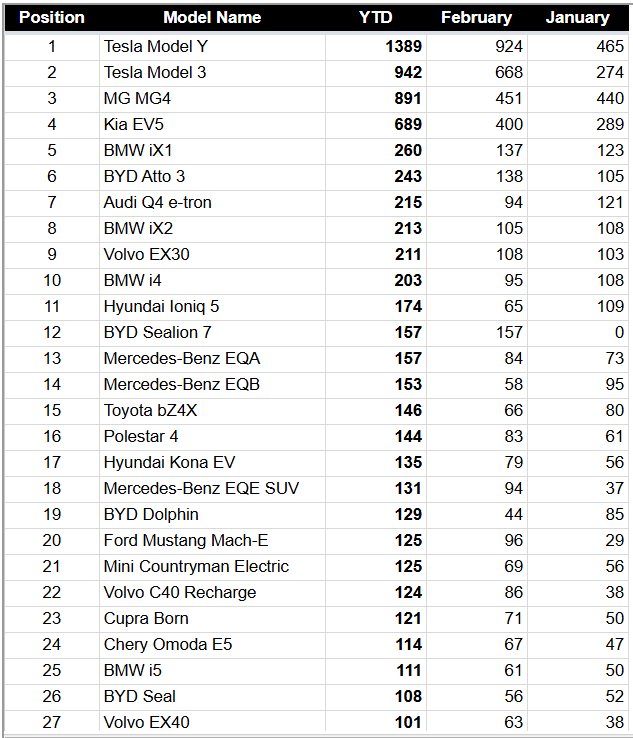Click the YTD value 1389
Image resolution: width=633 pixels, height=738 pixels.
(x=403, y=46)
